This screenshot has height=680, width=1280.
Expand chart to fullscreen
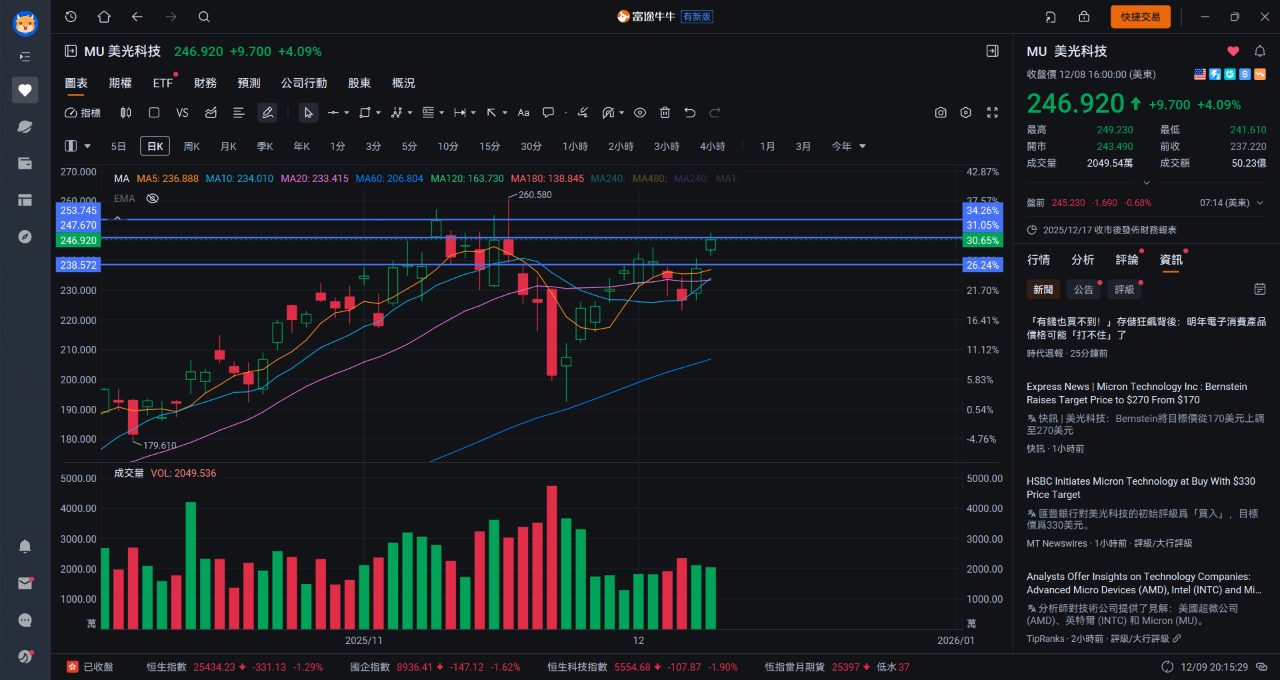click(992, 113)
